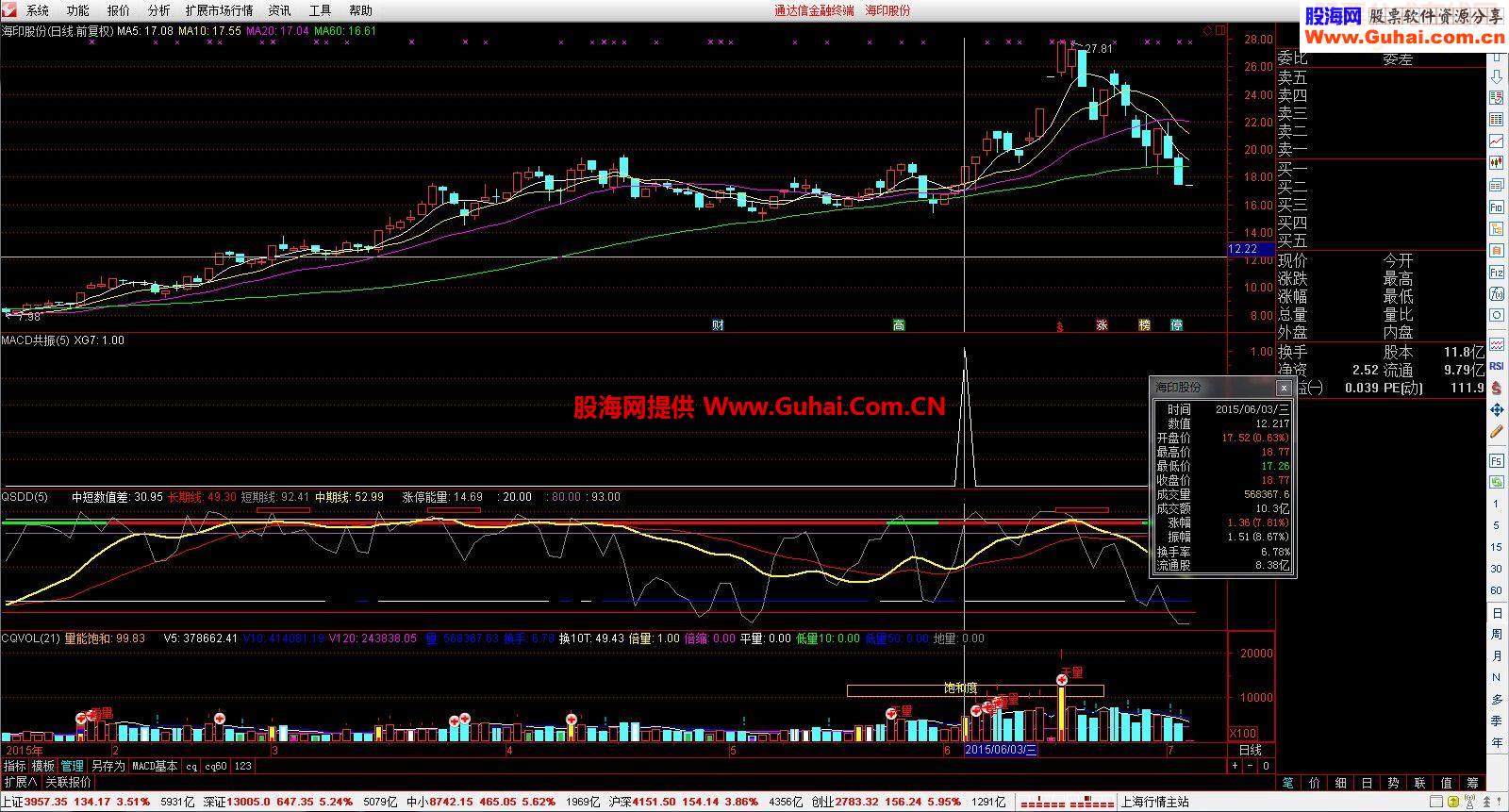1509x812 pixels.
Task: Click the down-arrow icon in right toolbar
Action: [1497, 76]
